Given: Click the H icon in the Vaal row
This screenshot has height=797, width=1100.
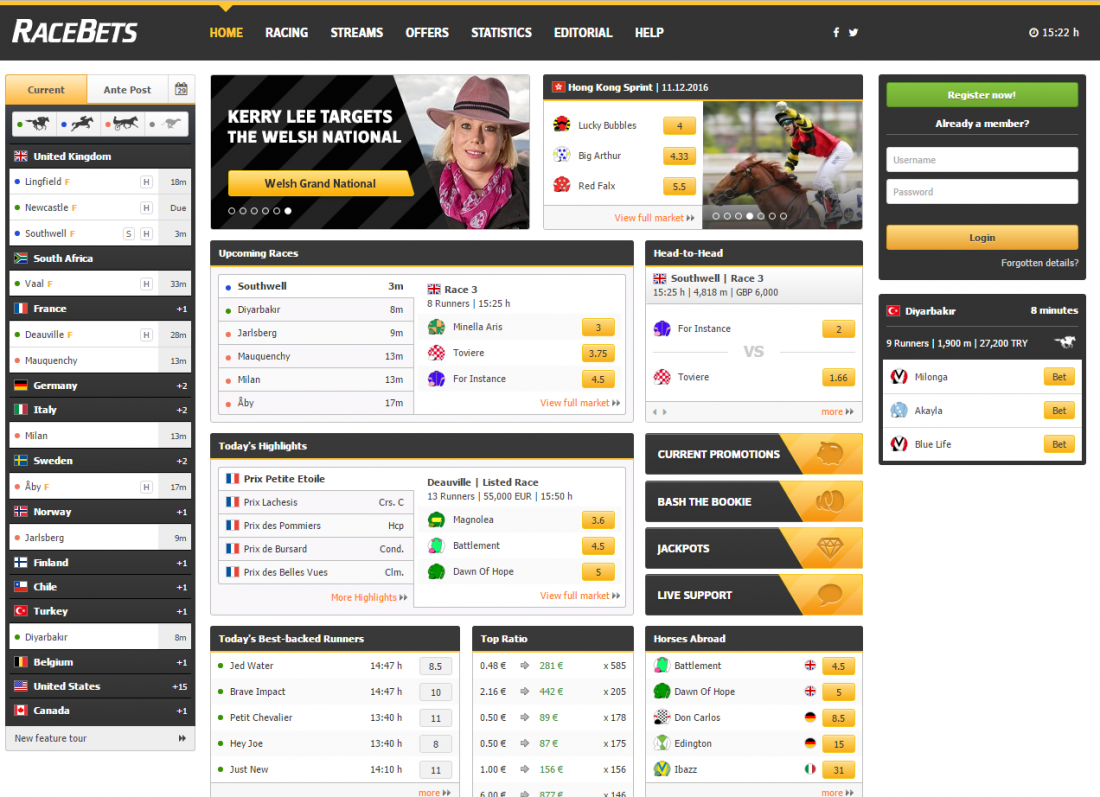Looking at the screenshot, I should (147, 284).
